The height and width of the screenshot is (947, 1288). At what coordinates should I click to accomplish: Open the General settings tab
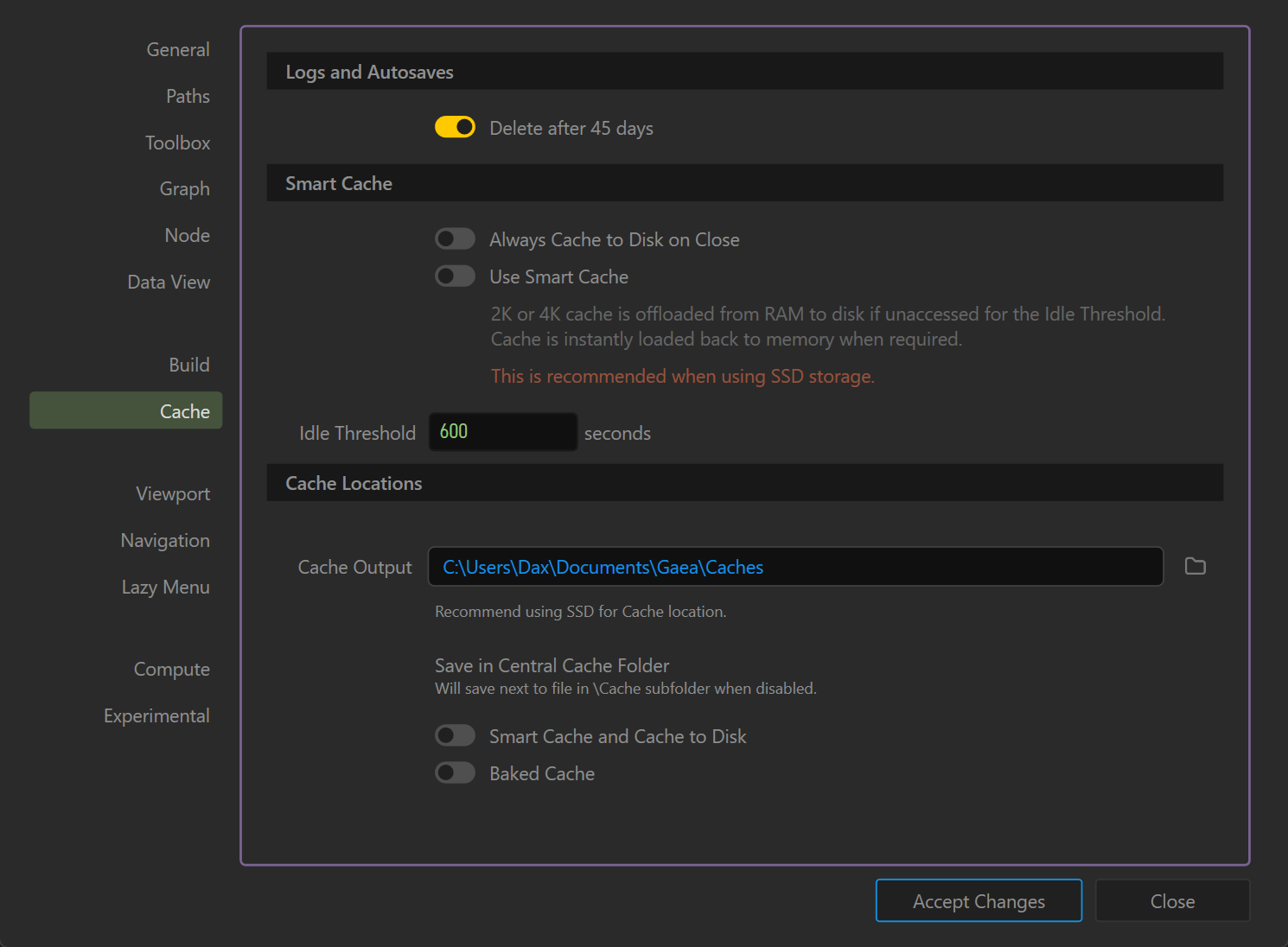coord(177,50)
